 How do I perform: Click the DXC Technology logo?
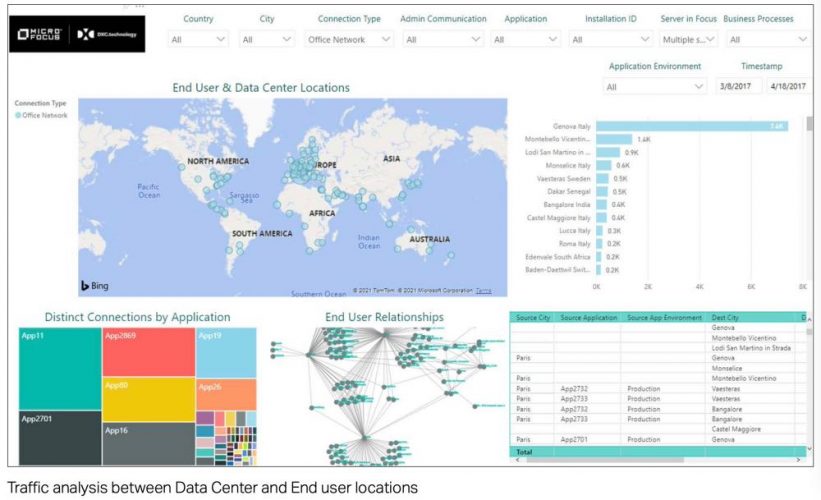(x=107, y=35)
